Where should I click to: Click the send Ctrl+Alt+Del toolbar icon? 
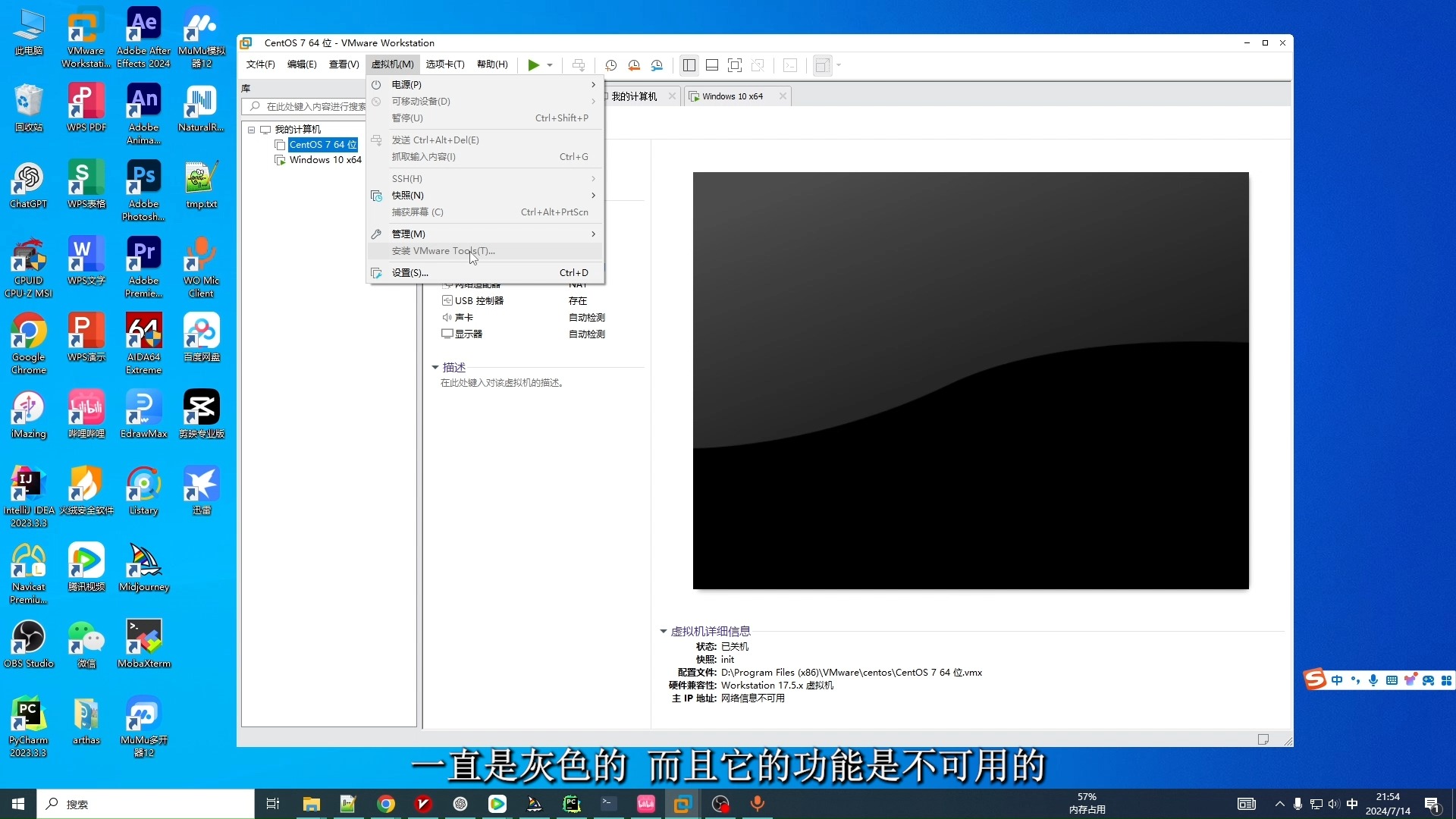[579, 65]
